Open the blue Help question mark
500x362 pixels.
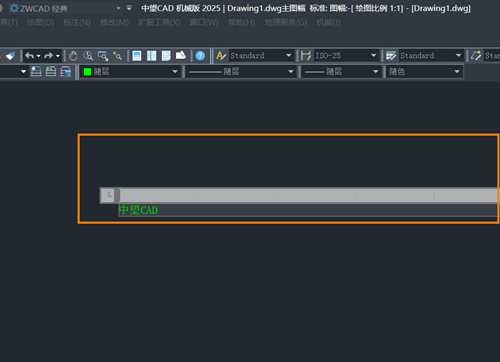(x=200, y=56)
